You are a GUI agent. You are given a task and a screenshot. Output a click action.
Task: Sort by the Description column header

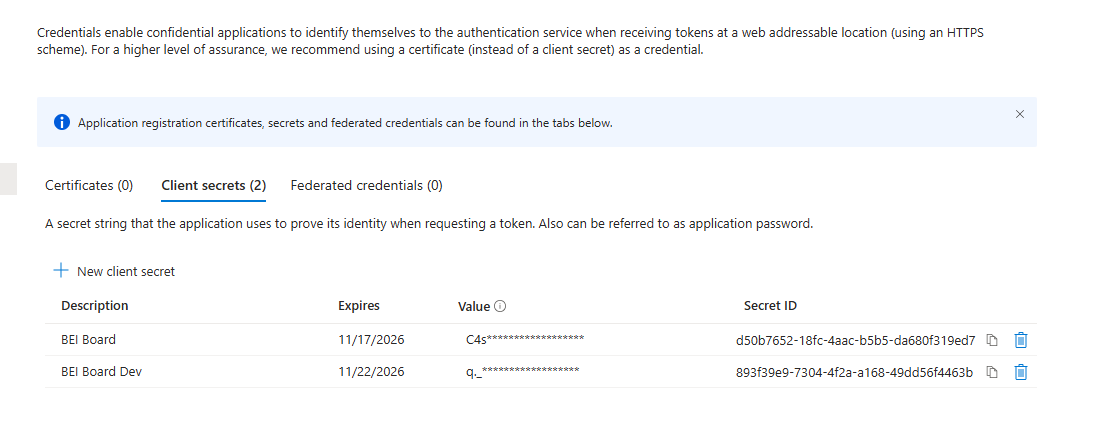[95, 306]
